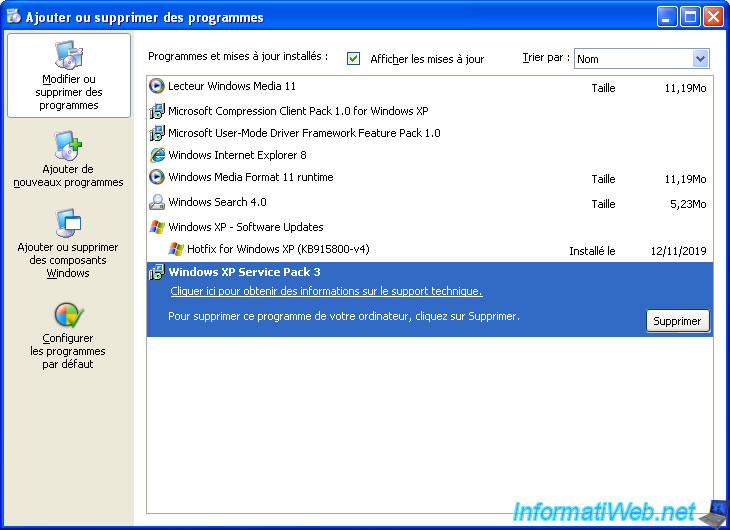This screenshot has width=730, height=530.
Task: Select the Modifier ou supprimer des programmes icon
Action: (x=68, y=55)
